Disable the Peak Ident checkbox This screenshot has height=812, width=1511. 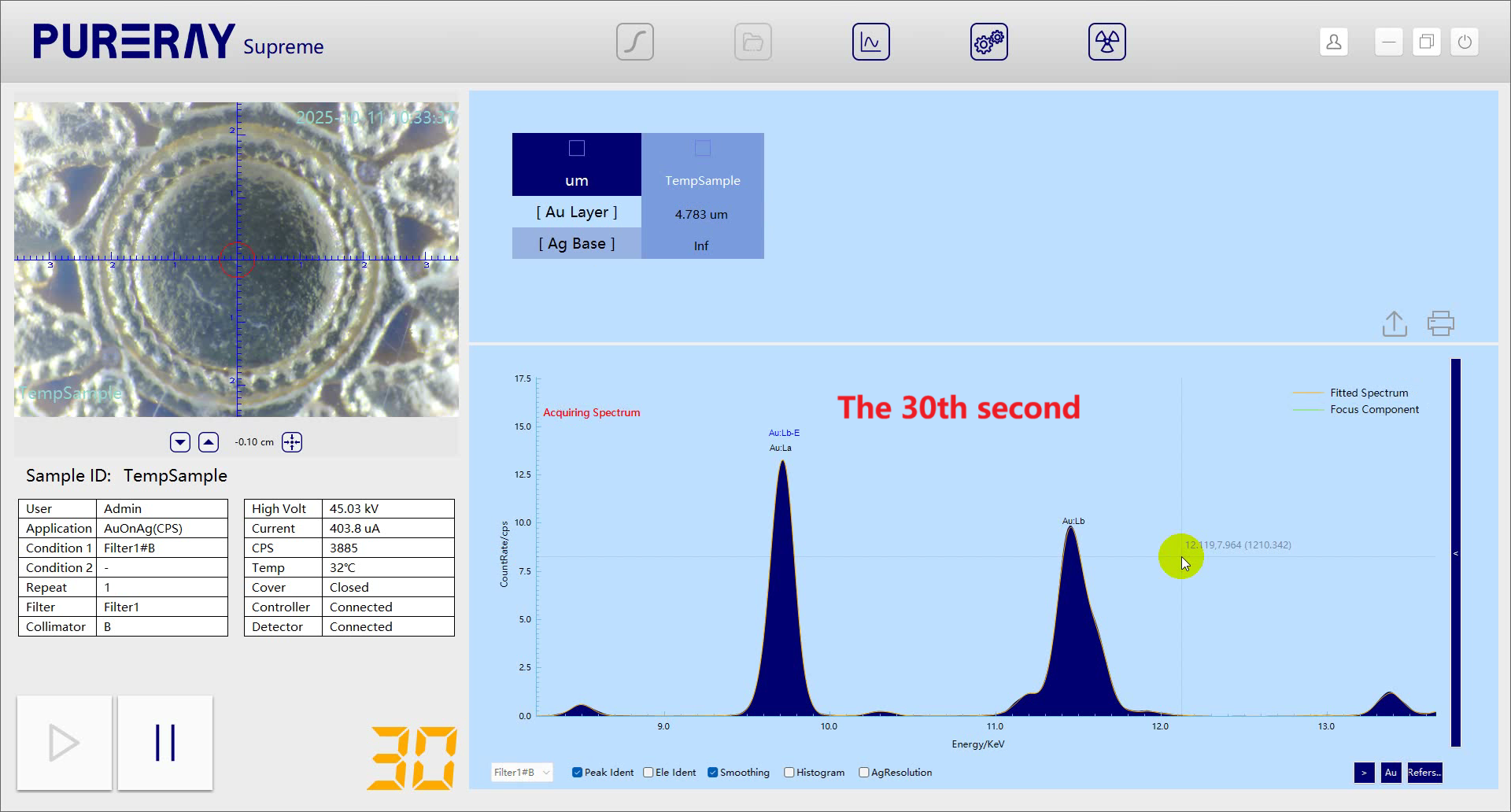click(578, 773)
